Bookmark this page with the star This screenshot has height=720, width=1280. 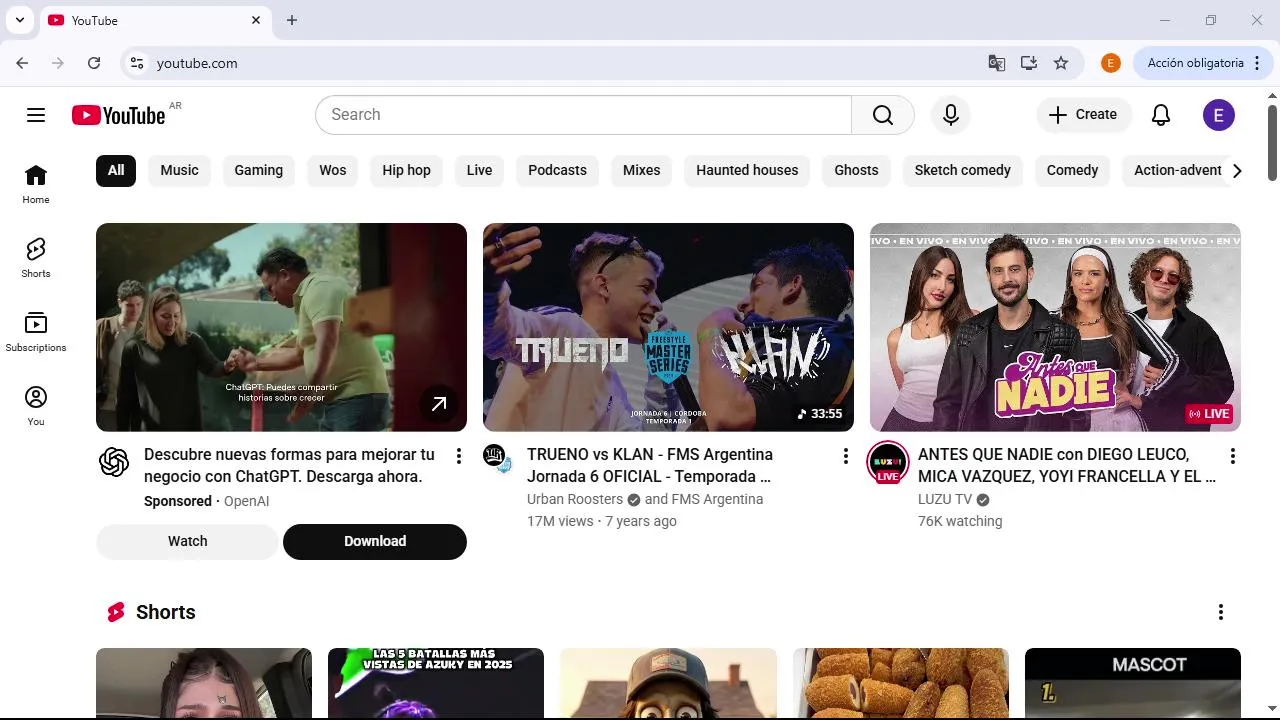point(1061,63)
